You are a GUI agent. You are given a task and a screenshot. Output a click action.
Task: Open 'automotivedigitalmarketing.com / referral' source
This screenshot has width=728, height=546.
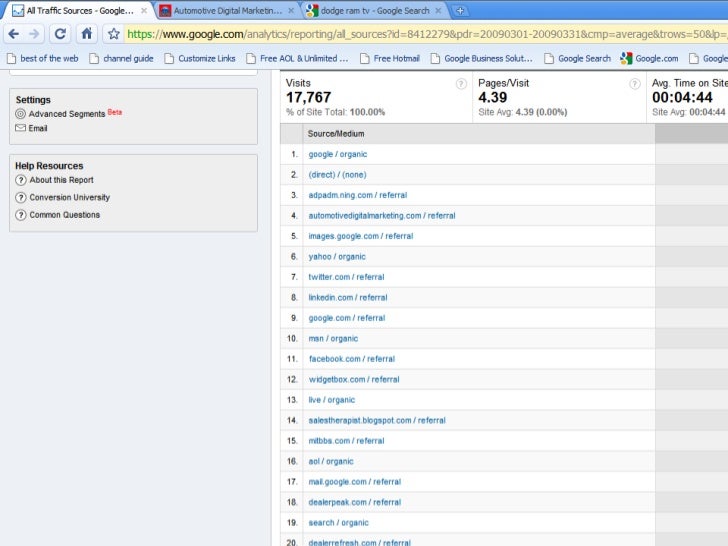382,215
